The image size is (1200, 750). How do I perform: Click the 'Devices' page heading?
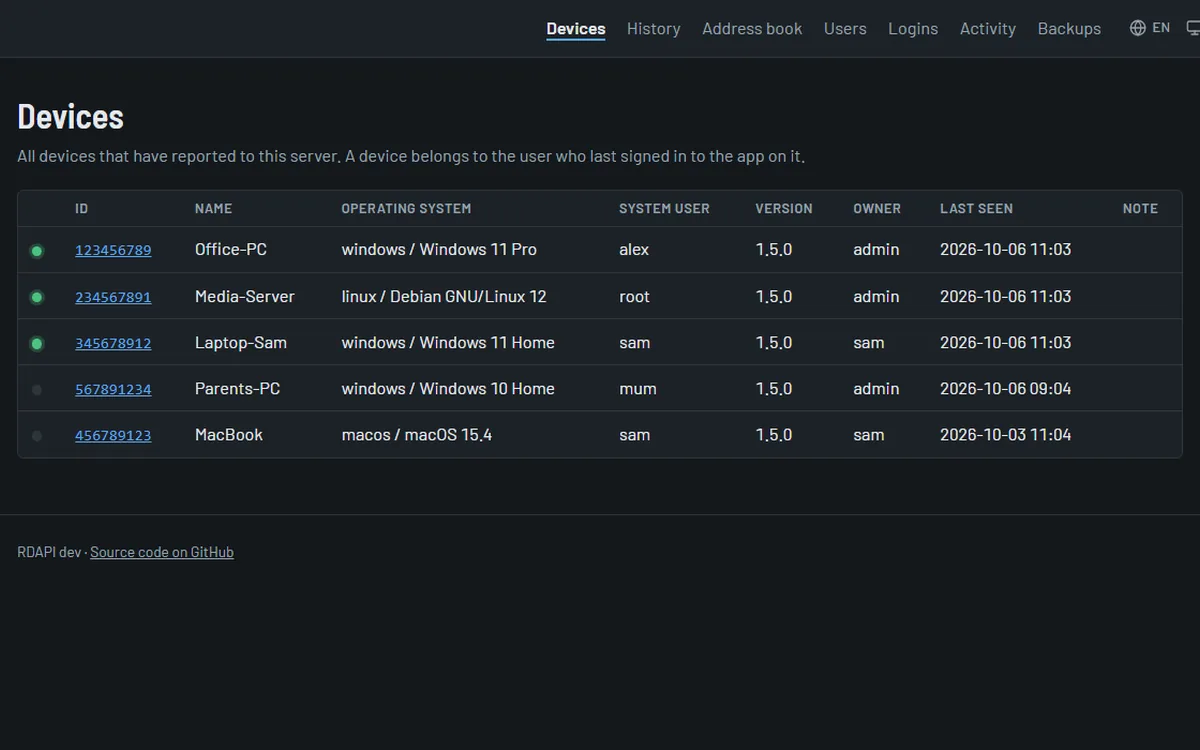[x=71, y=116]
